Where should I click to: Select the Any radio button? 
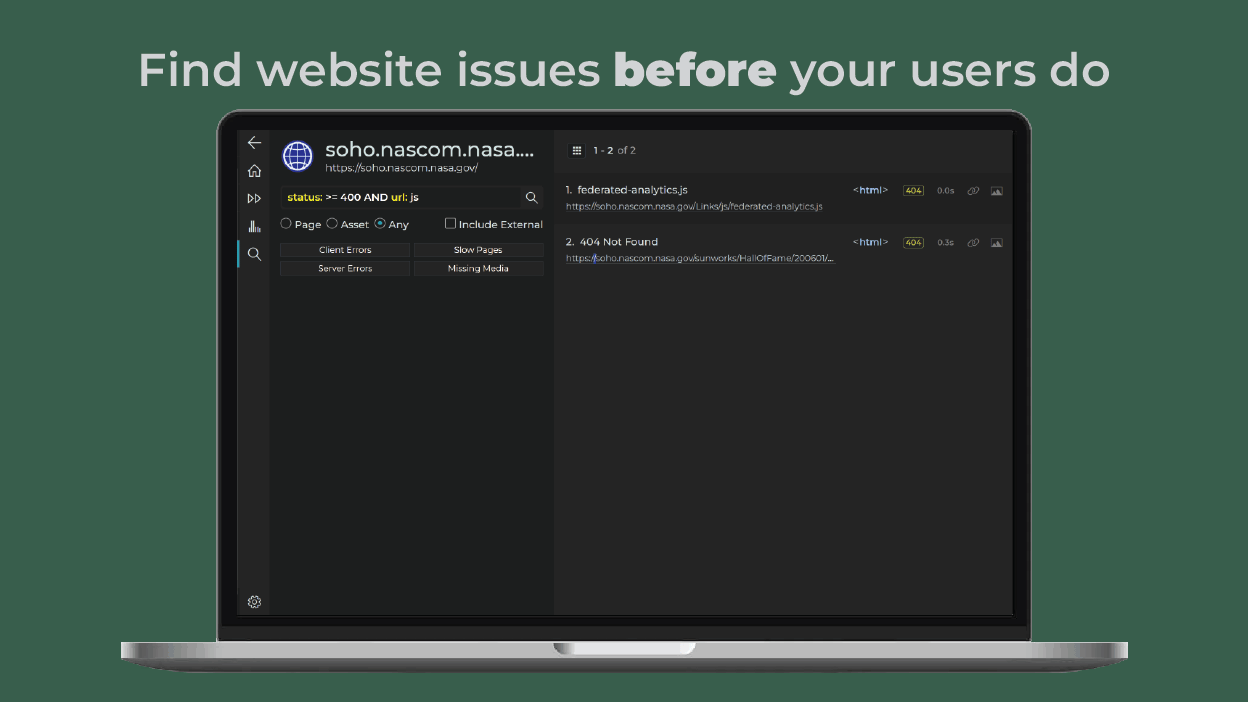click(380, 224)
